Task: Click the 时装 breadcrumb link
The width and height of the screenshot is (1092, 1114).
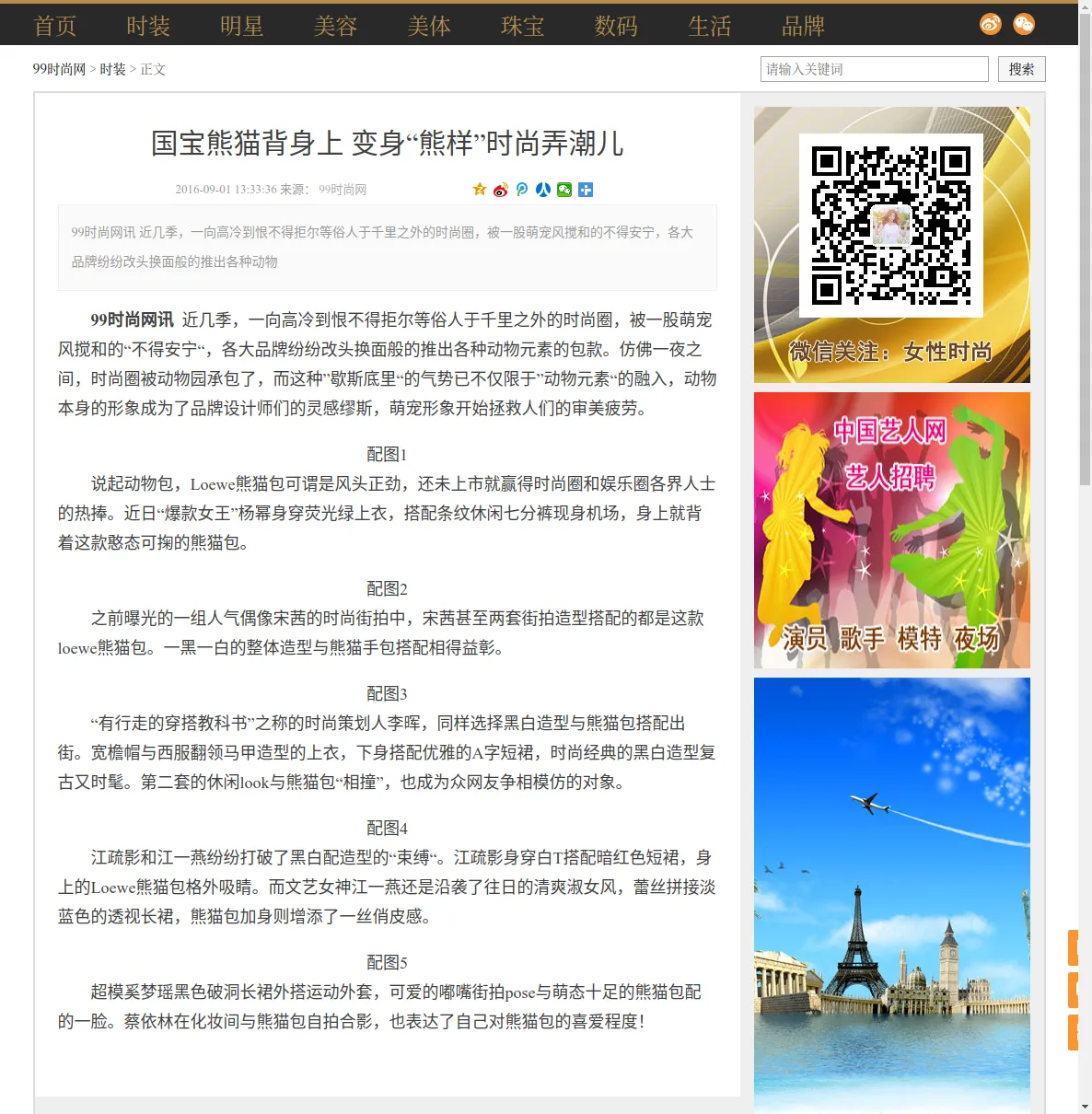Action: tap(112, 69)
